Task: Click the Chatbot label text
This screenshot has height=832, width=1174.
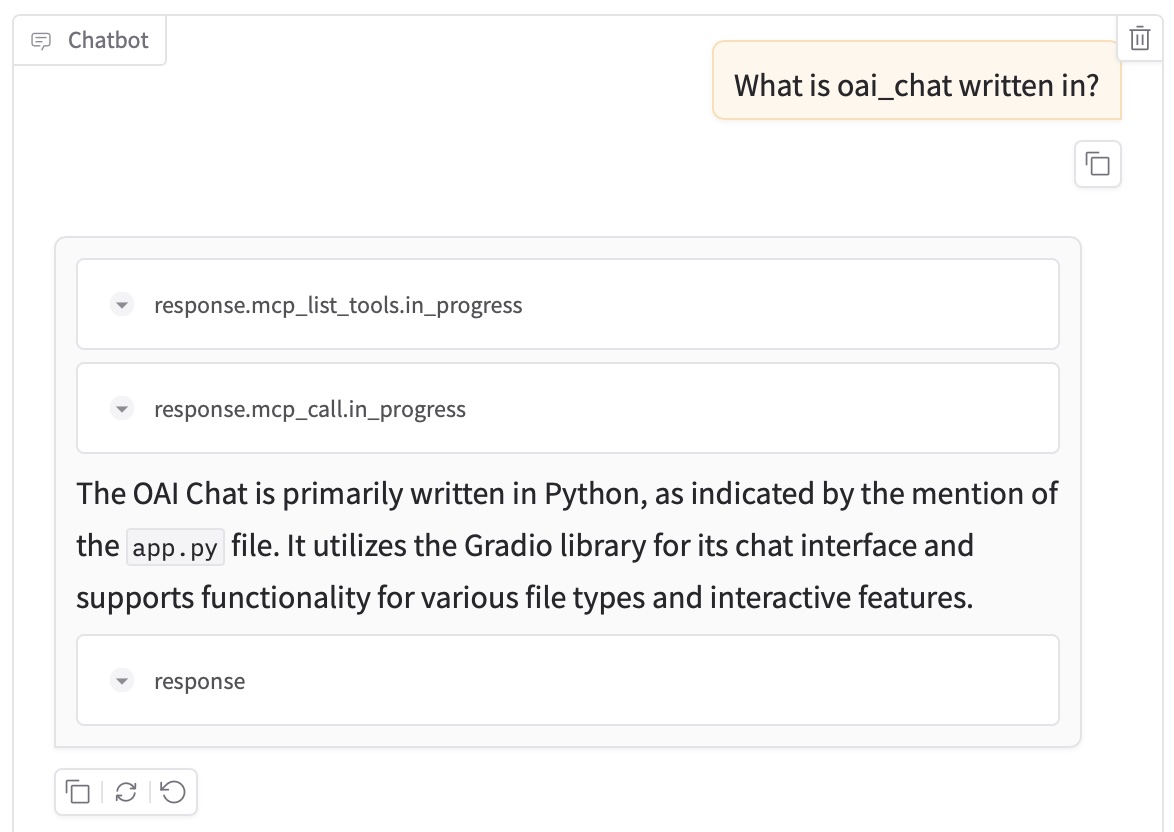Action: 109,40
